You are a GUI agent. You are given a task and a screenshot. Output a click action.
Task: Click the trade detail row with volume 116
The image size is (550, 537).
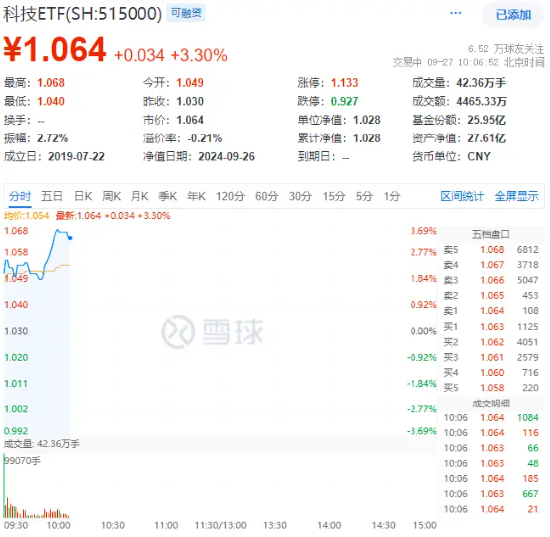click(x=491, y=433)
